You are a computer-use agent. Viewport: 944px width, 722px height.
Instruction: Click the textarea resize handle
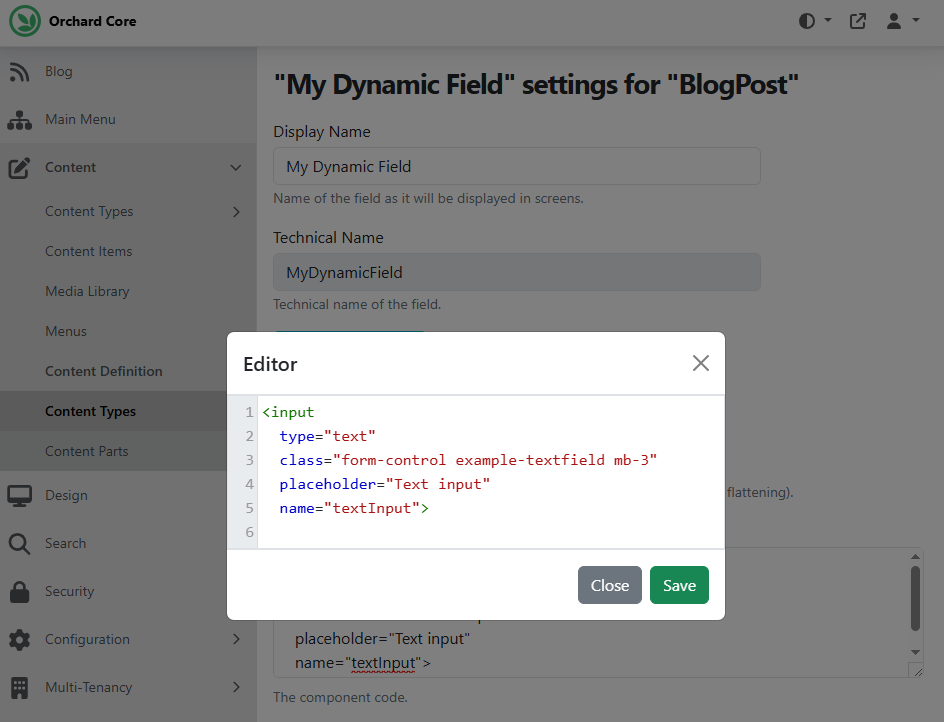tap(917, 671)
